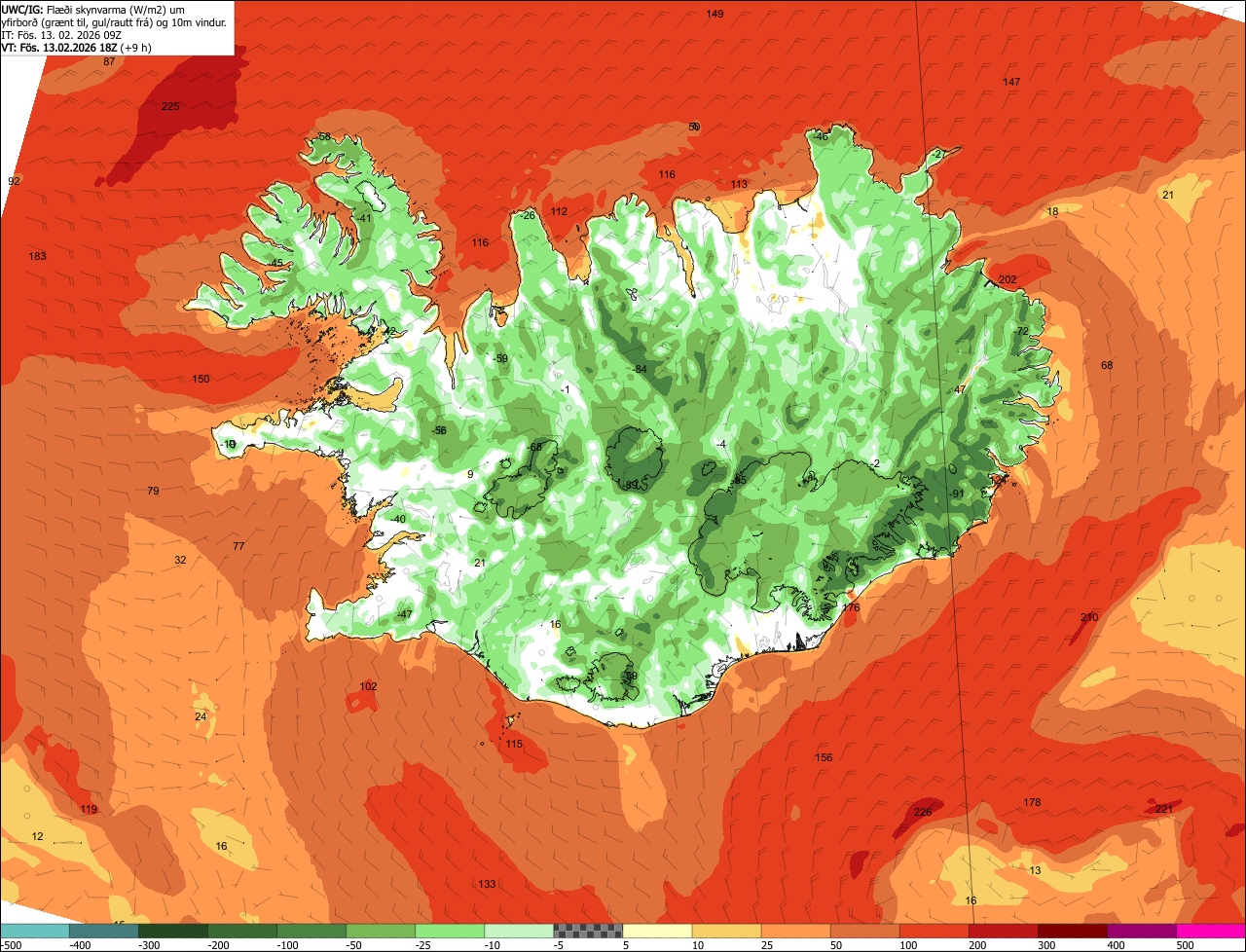This screenshot has height=952, width=1246.
Task: Click the value -84 in north-central highlands
Action: pyautogui.click(x=639, y=369)
